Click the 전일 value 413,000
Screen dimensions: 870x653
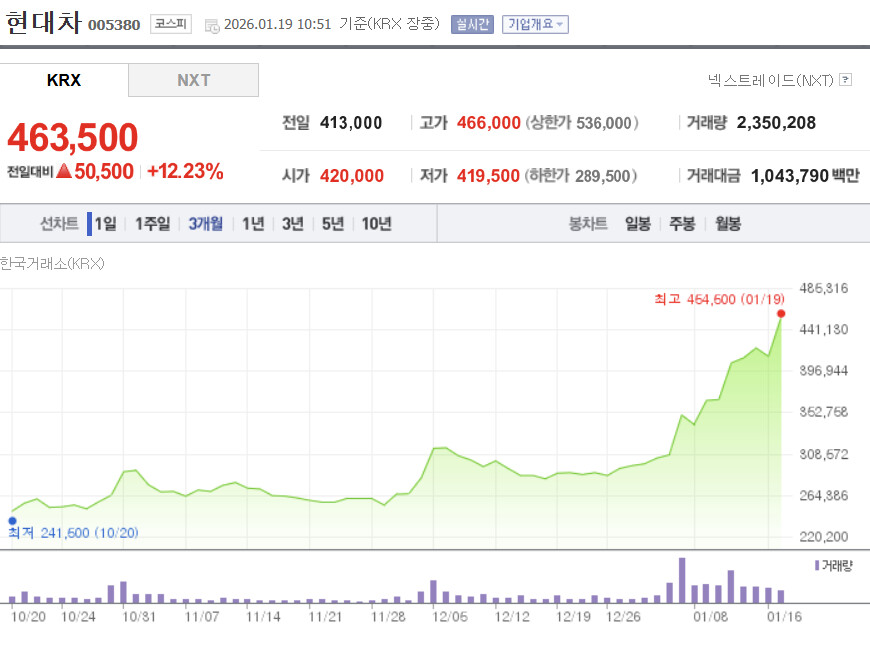tap(351, 123)
